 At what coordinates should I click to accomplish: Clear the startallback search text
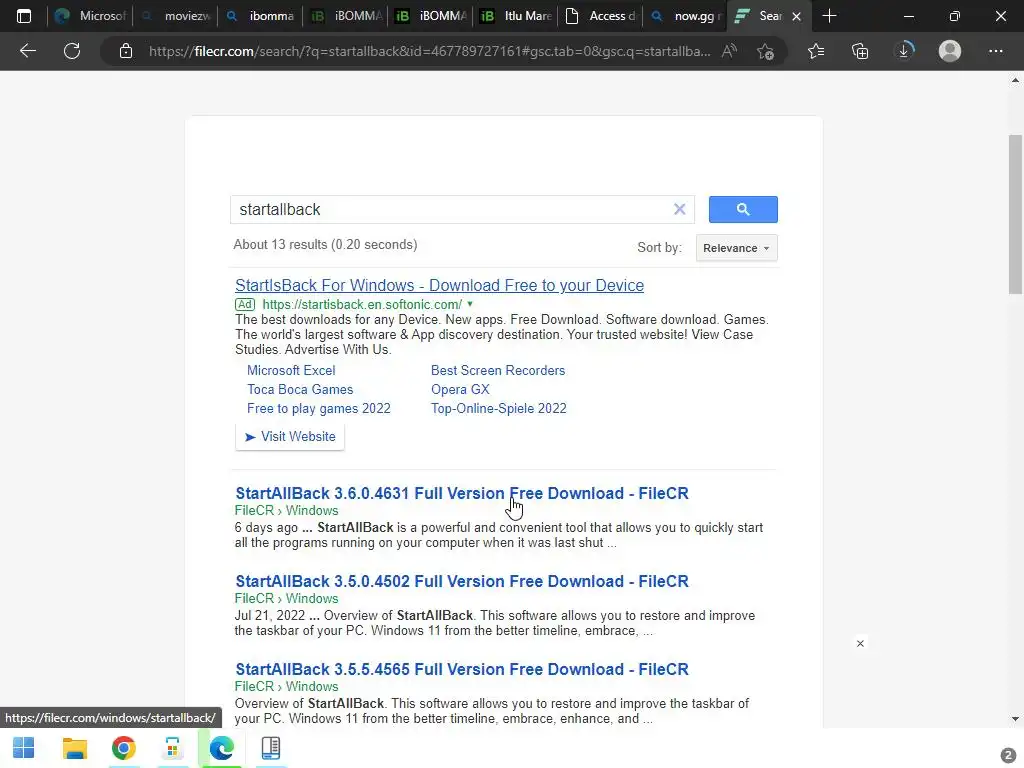tap(679, 209)
